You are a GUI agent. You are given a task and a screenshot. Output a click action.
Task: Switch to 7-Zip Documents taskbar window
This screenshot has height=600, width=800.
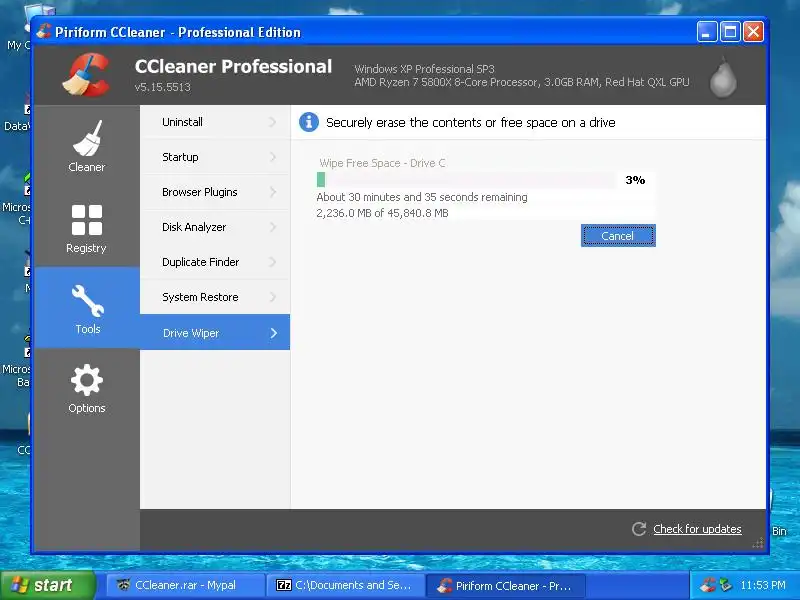[x=345, y=585]
